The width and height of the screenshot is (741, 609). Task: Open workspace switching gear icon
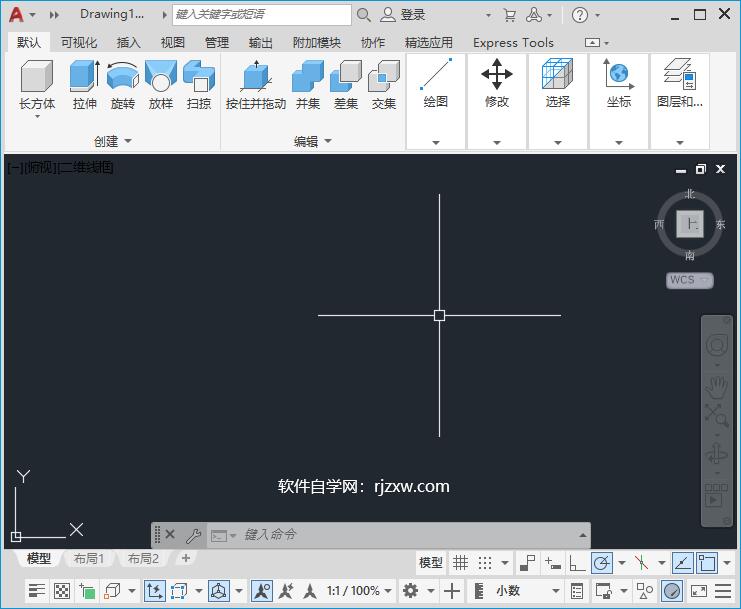pyautogui.click(x=410, y=591)
